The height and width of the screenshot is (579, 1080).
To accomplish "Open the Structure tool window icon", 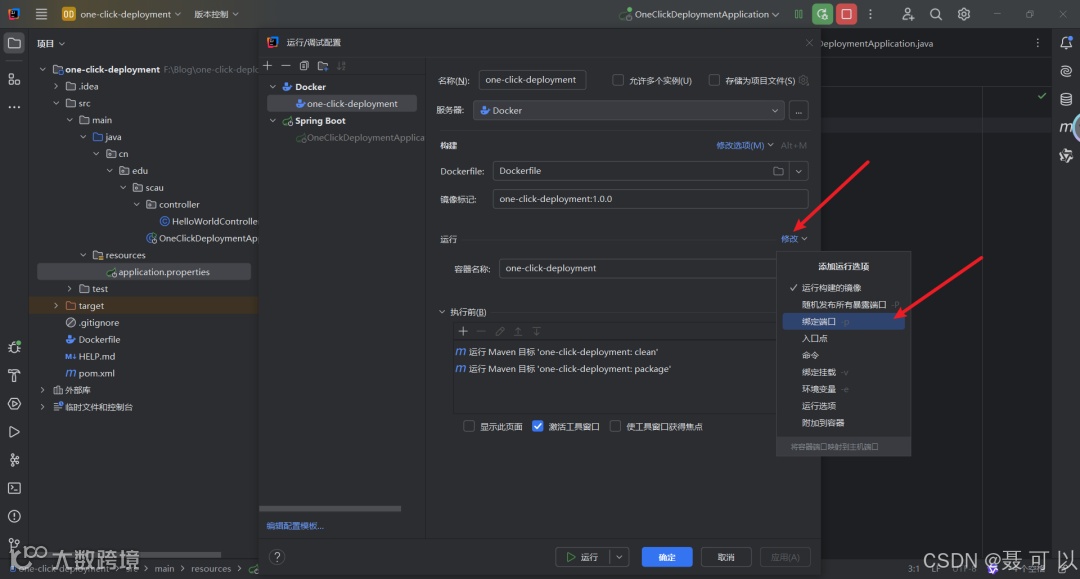I will click(x=14, y=79).
